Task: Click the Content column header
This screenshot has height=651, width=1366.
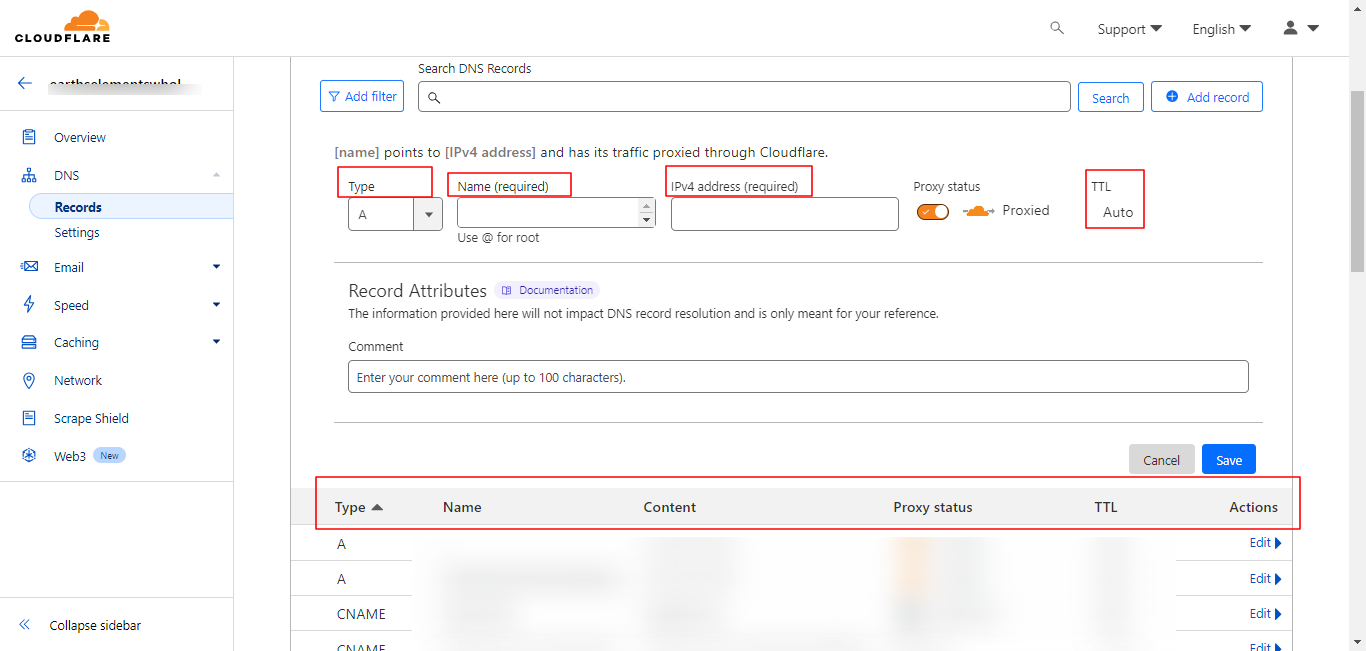Action: pos(669,507)
